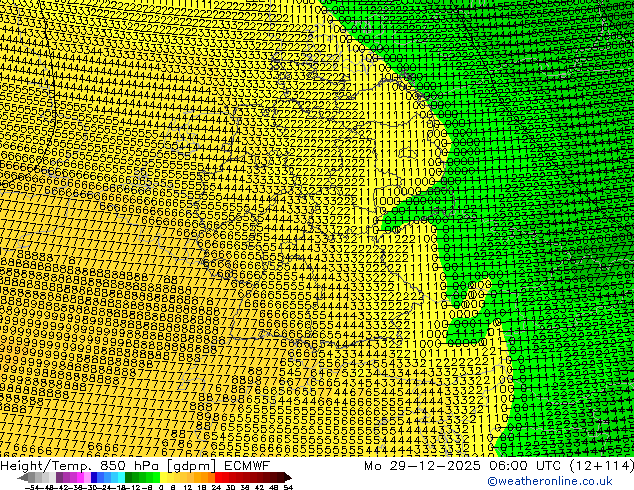The width and height of the screenshot is (634, 490).
Task: Click the -54 label on the color scale
Action: (x=32, y=487)
